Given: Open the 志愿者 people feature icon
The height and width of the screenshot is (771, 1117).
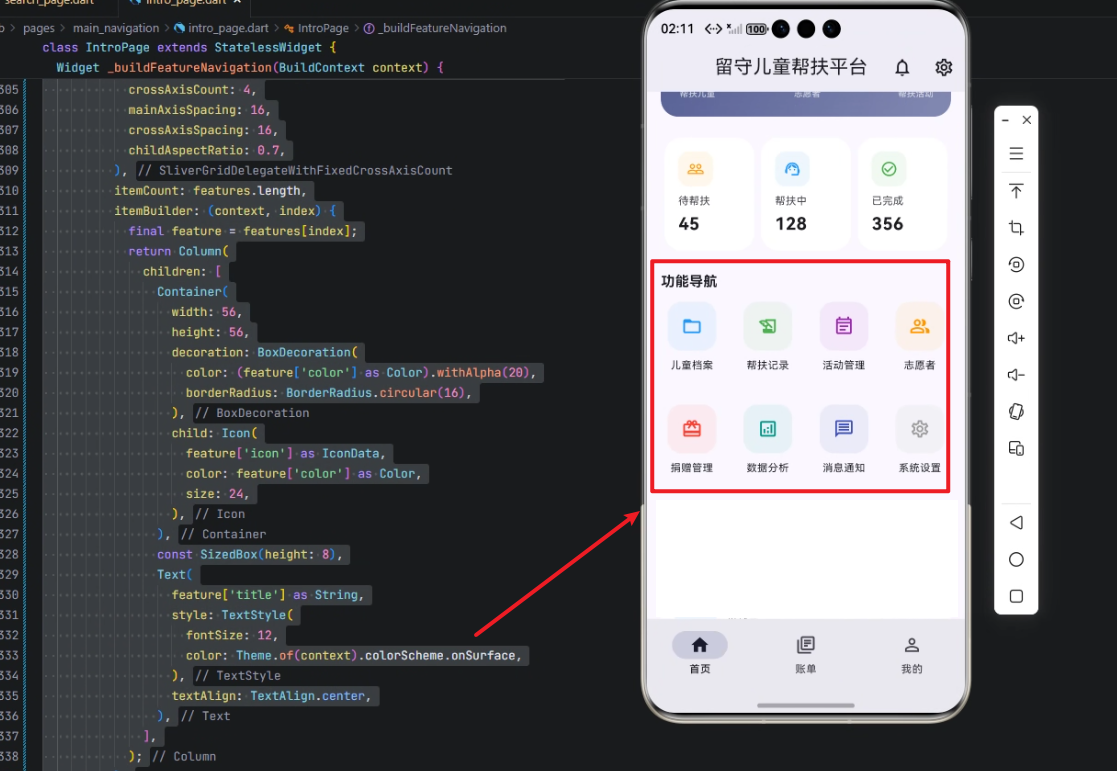Looking at the screenshot, I should pyautogui.click(x=919, y=326).
